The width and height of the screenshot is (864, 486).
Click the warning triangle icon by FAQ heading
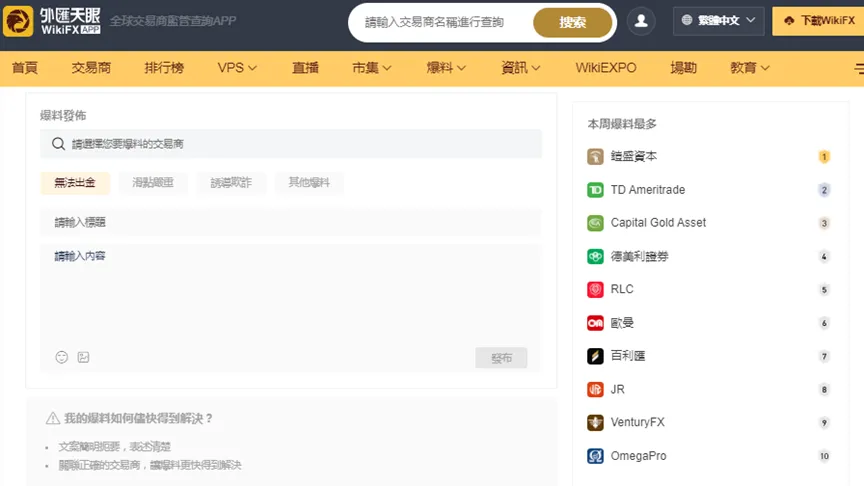(53, 418)
